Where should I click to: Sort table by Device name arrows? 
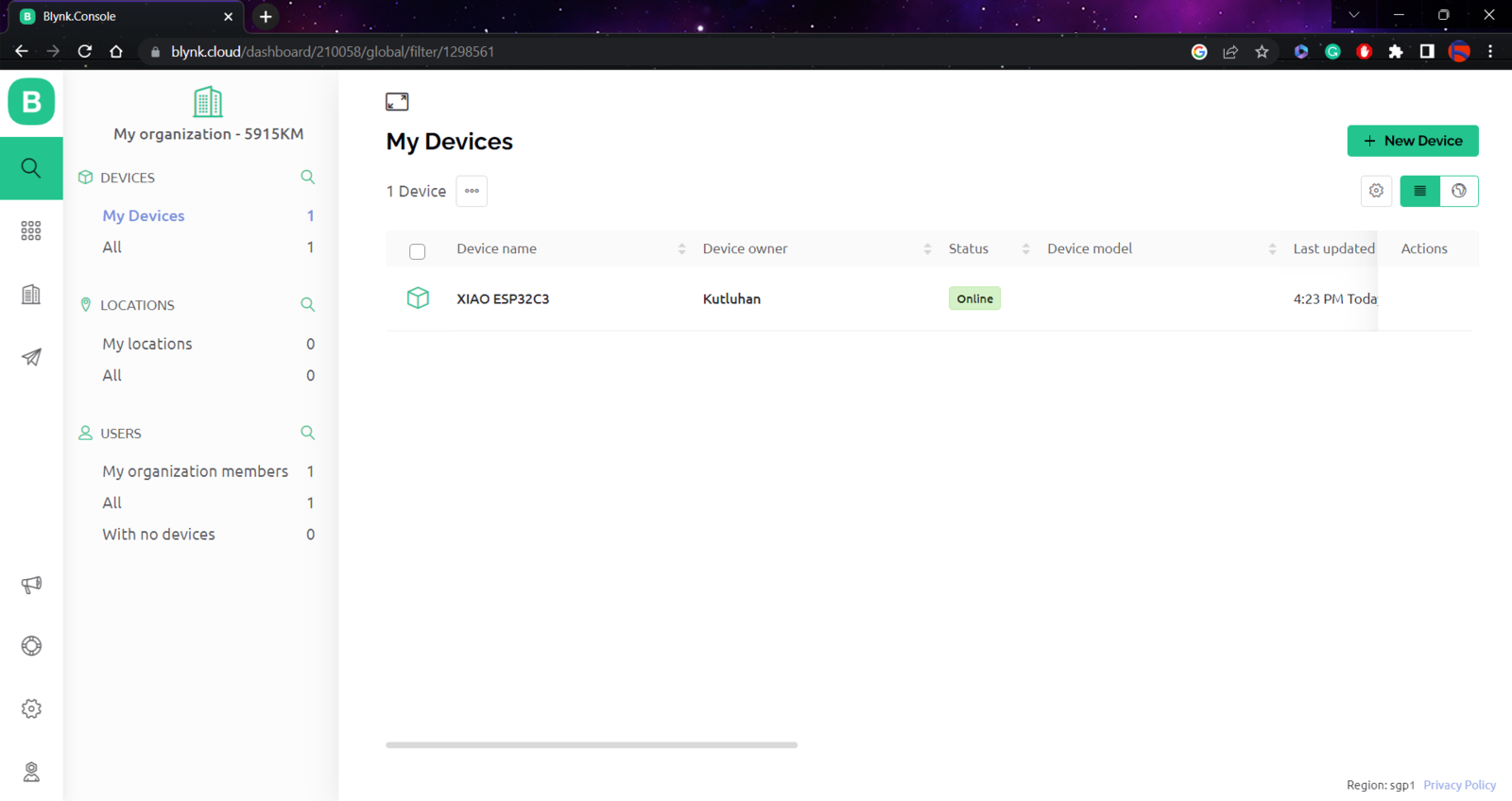(681, 249)
